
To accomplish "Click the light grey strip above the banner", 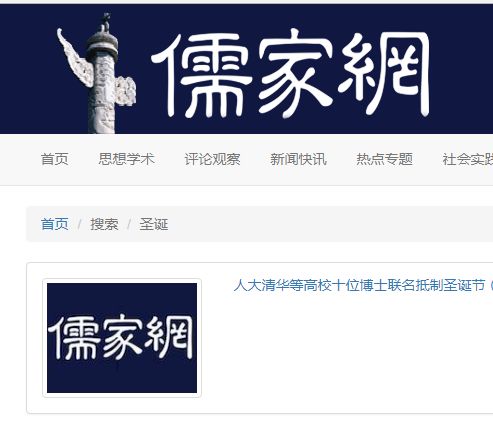I will coord(246,2).
